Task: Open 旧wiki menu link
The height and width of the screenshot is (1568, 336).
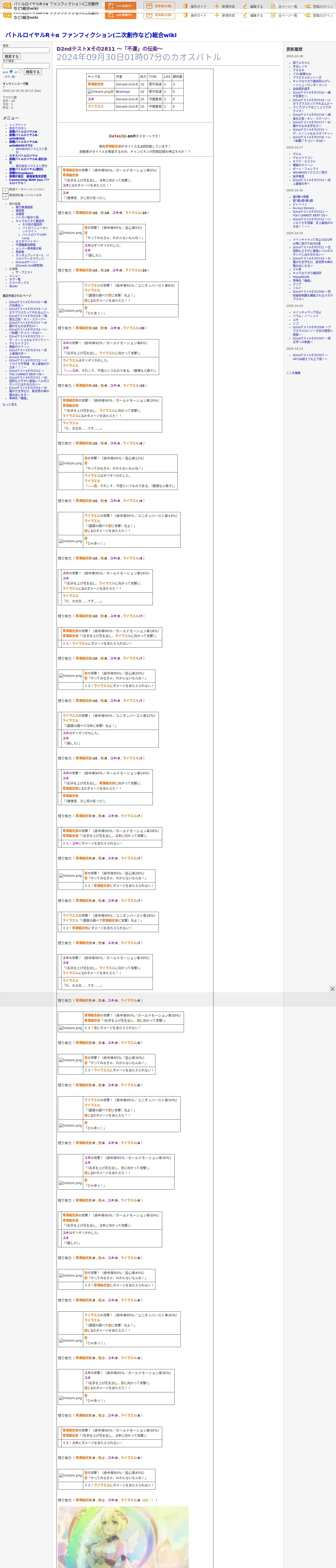Action: pyautogui.click(x=13, y=286)
